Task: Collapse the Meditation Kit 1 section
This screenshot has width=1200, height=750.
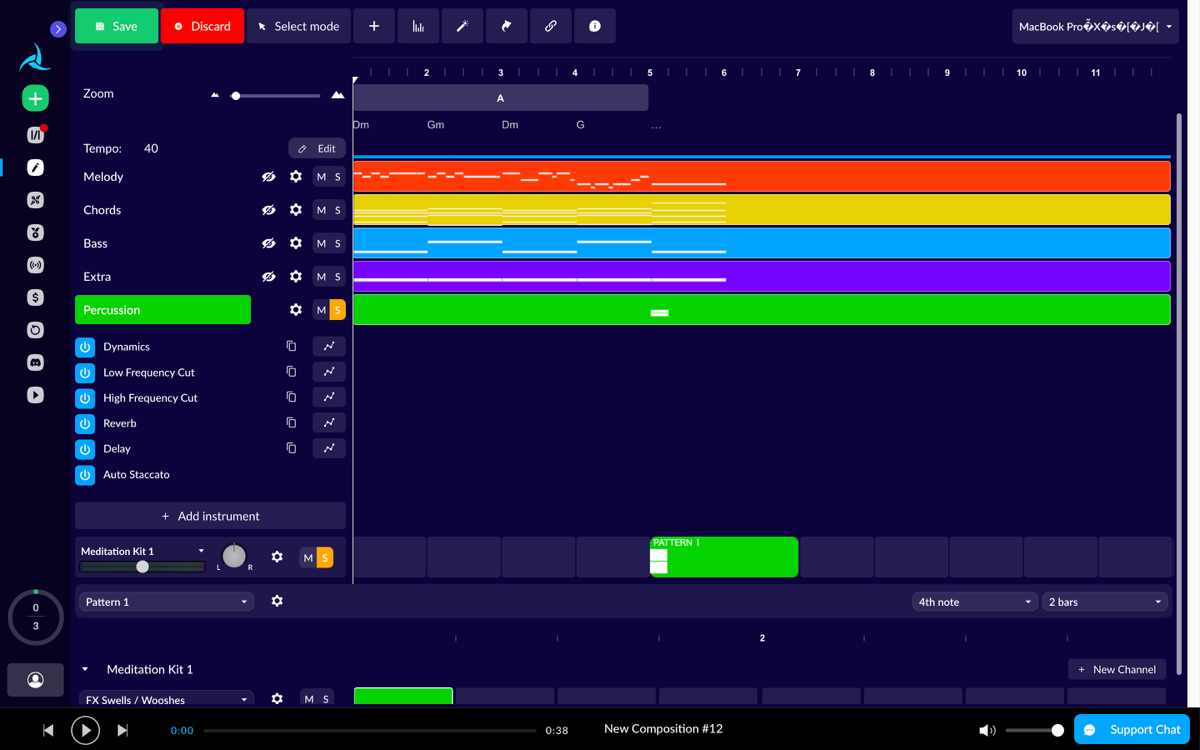Action: pos(85,670)
